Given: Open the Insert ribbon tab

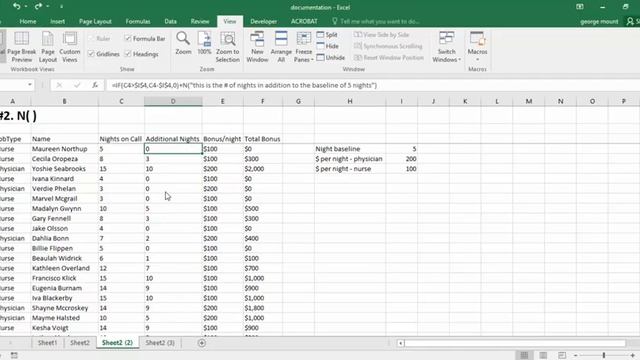Looking at the screenshot, I should (x=58, y=21).
